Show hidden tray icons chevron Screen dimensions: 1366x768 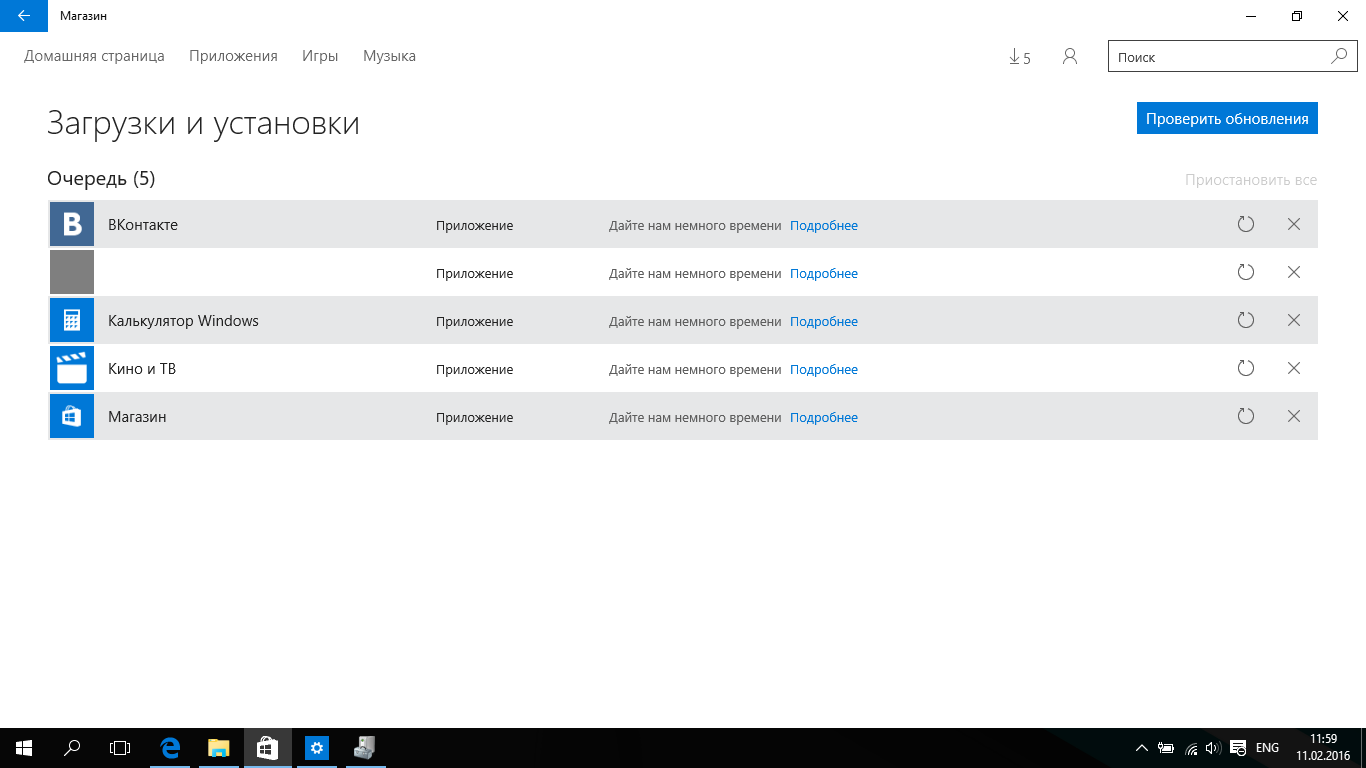tap(1142, 748)
